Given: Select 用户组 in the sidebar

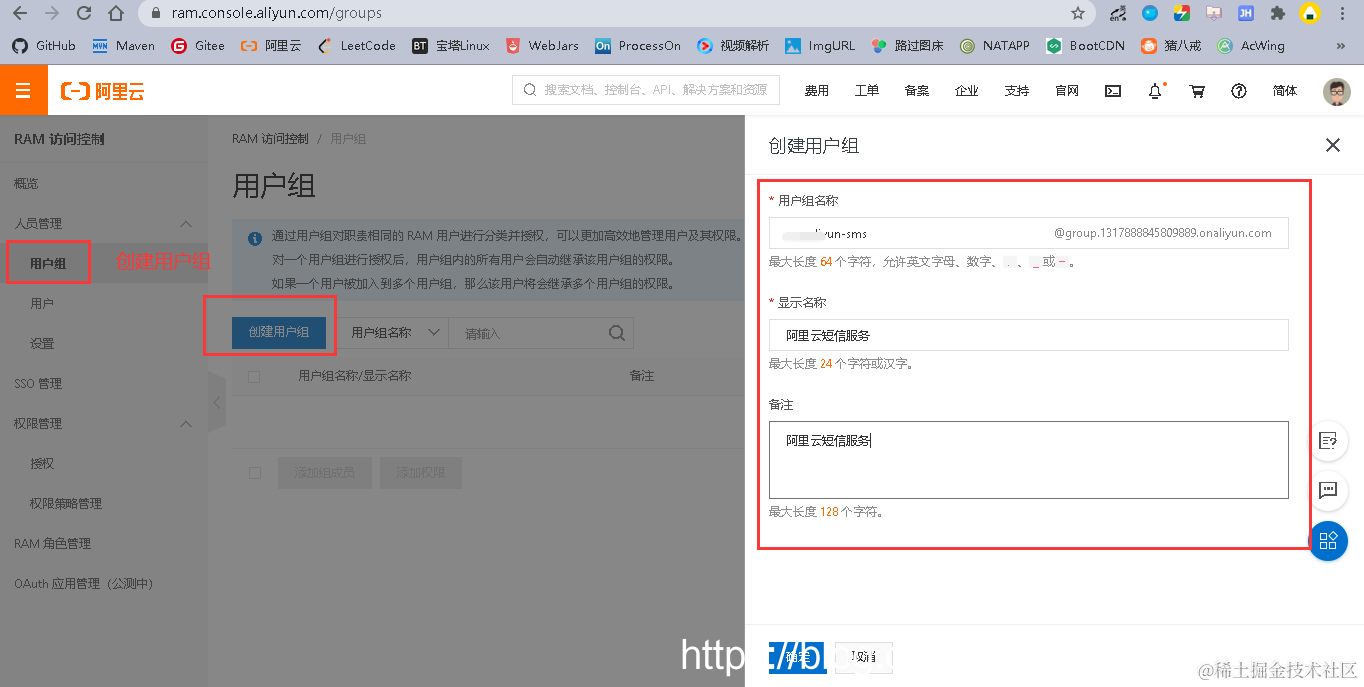Looking at the screenshot, I should tap(48, 263).
